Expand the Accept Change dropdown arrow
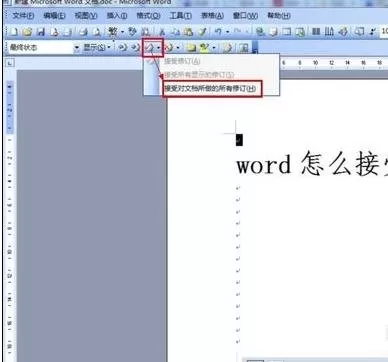388x362 pixels. [x=159, y=48]
